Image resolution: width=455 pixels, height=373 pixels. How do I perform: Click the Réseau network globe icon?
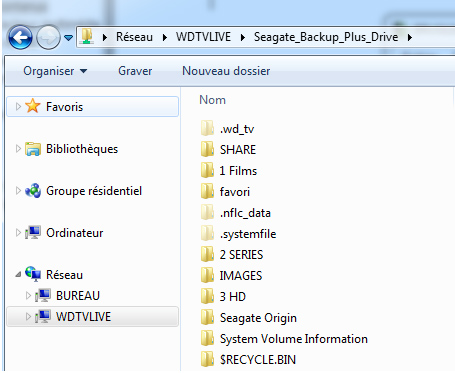click(x=33, y=274)
